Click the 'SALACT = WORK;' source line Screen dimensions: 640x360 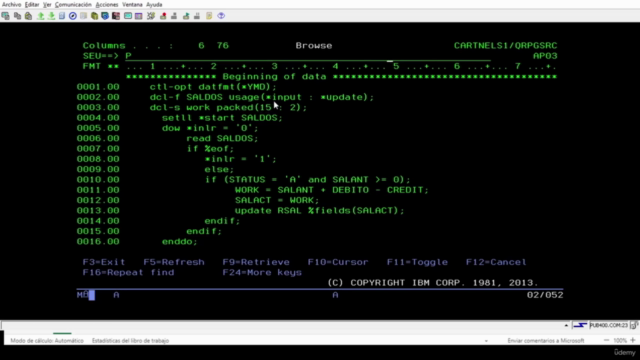click(x=277, y=200)
